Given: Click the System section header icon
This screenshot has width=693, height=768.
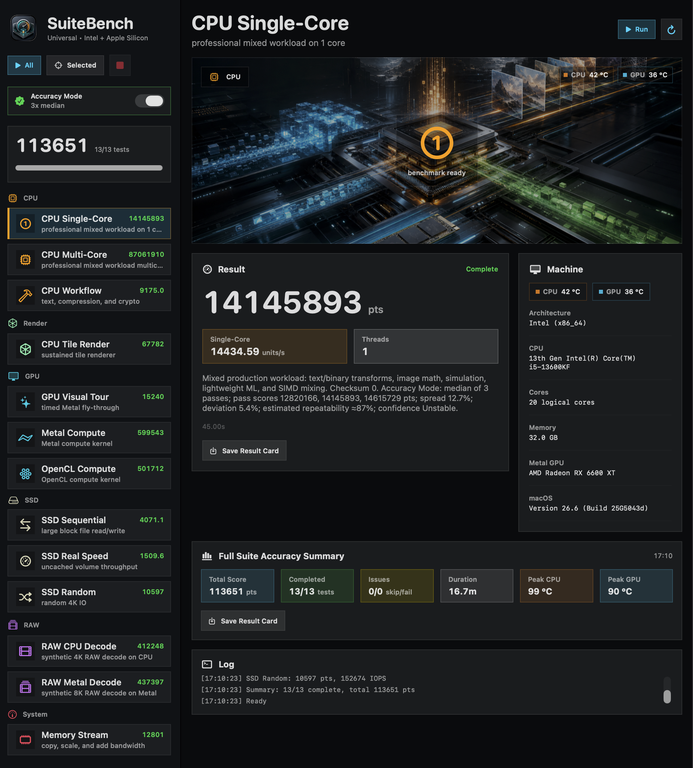Looking at the screenshot, I should [13, 715].
